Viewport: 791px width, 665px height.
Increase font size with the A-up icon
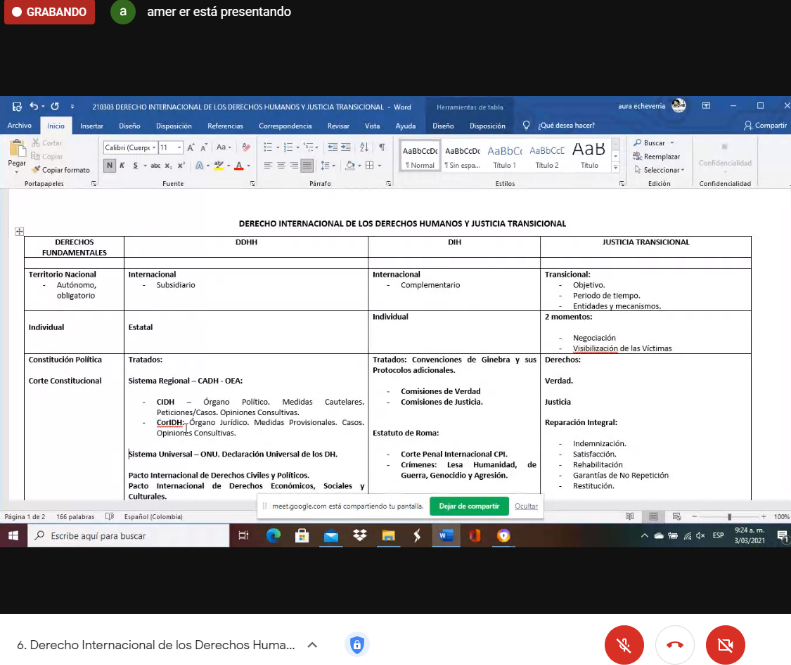(191, 147)
